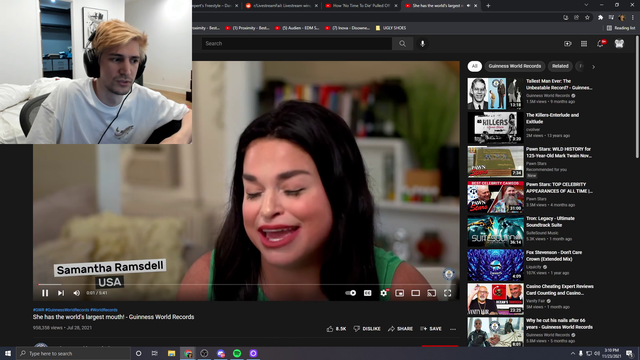The image size is (640, 360).
Task: Open the '(5) Audien - EDM S...' bookmark
Action: pyautogui.click(x=297, y=28)
